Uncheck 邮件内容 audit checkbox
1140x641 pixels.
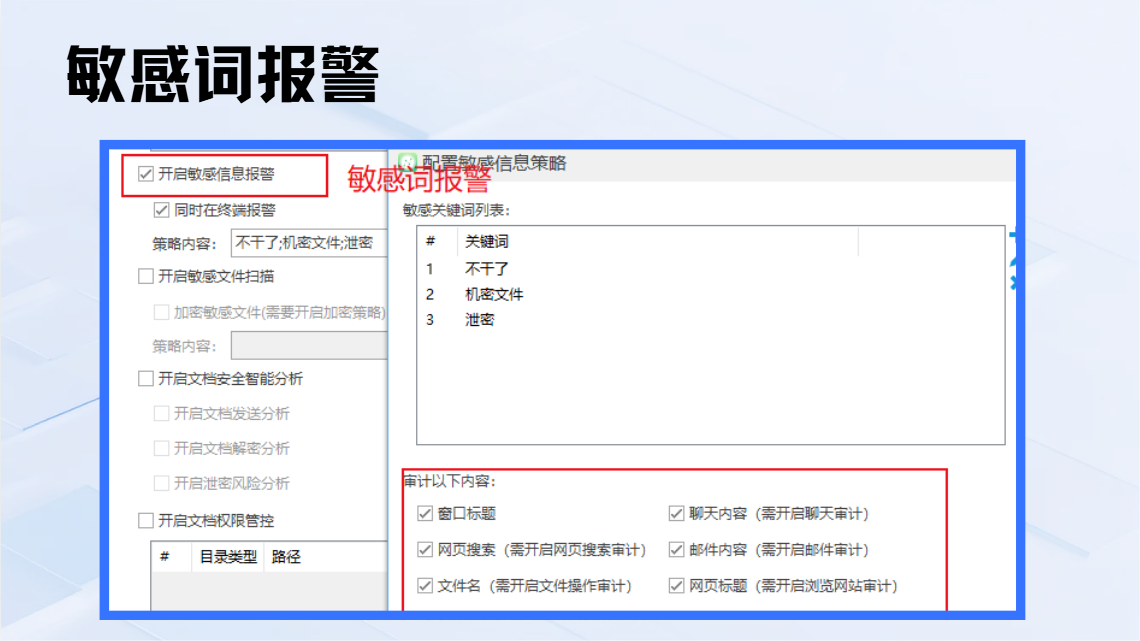click(x=676, y=550)
